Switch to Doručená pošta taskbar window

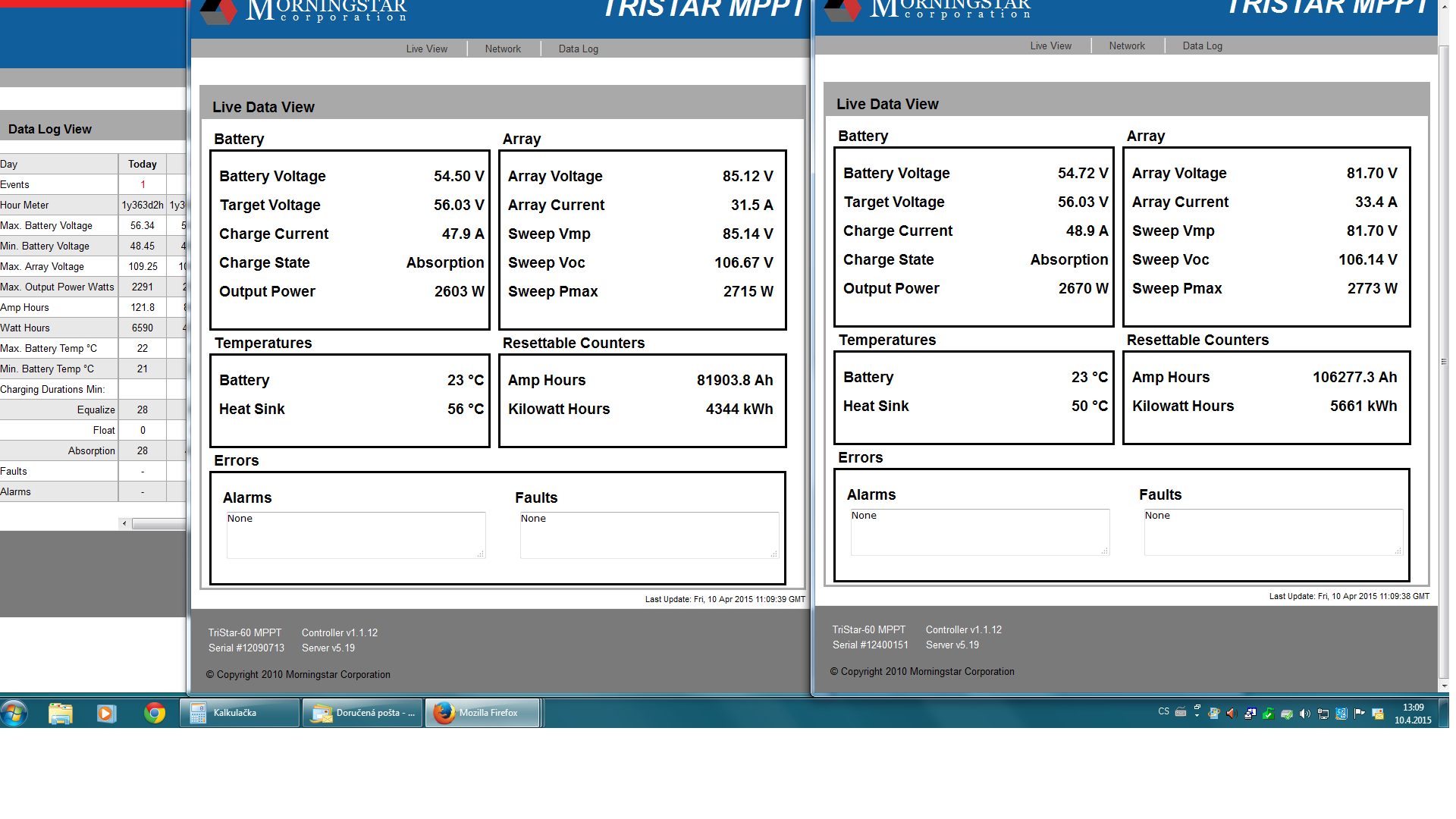(362, 713)
